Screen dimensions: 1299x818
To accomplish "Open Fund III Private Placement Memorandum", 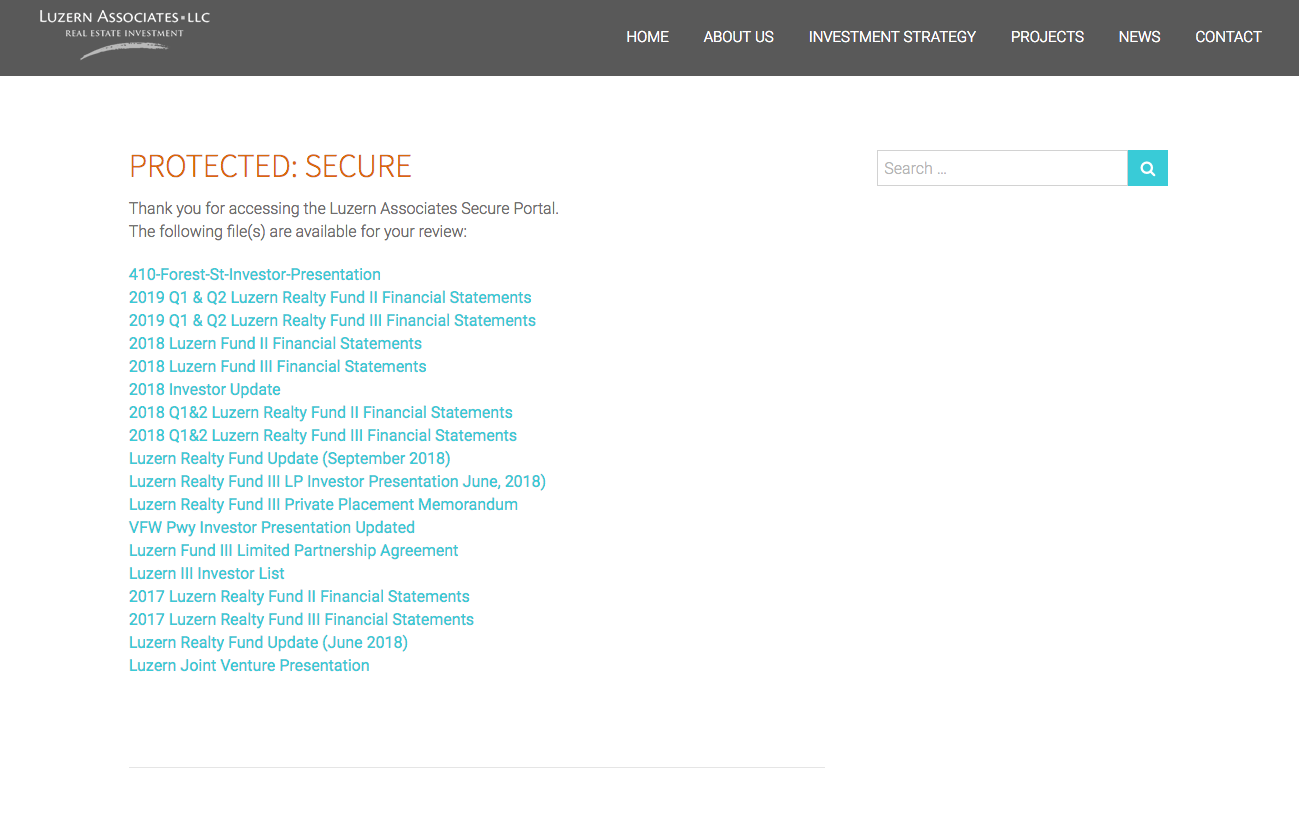I will click(323, 504).
